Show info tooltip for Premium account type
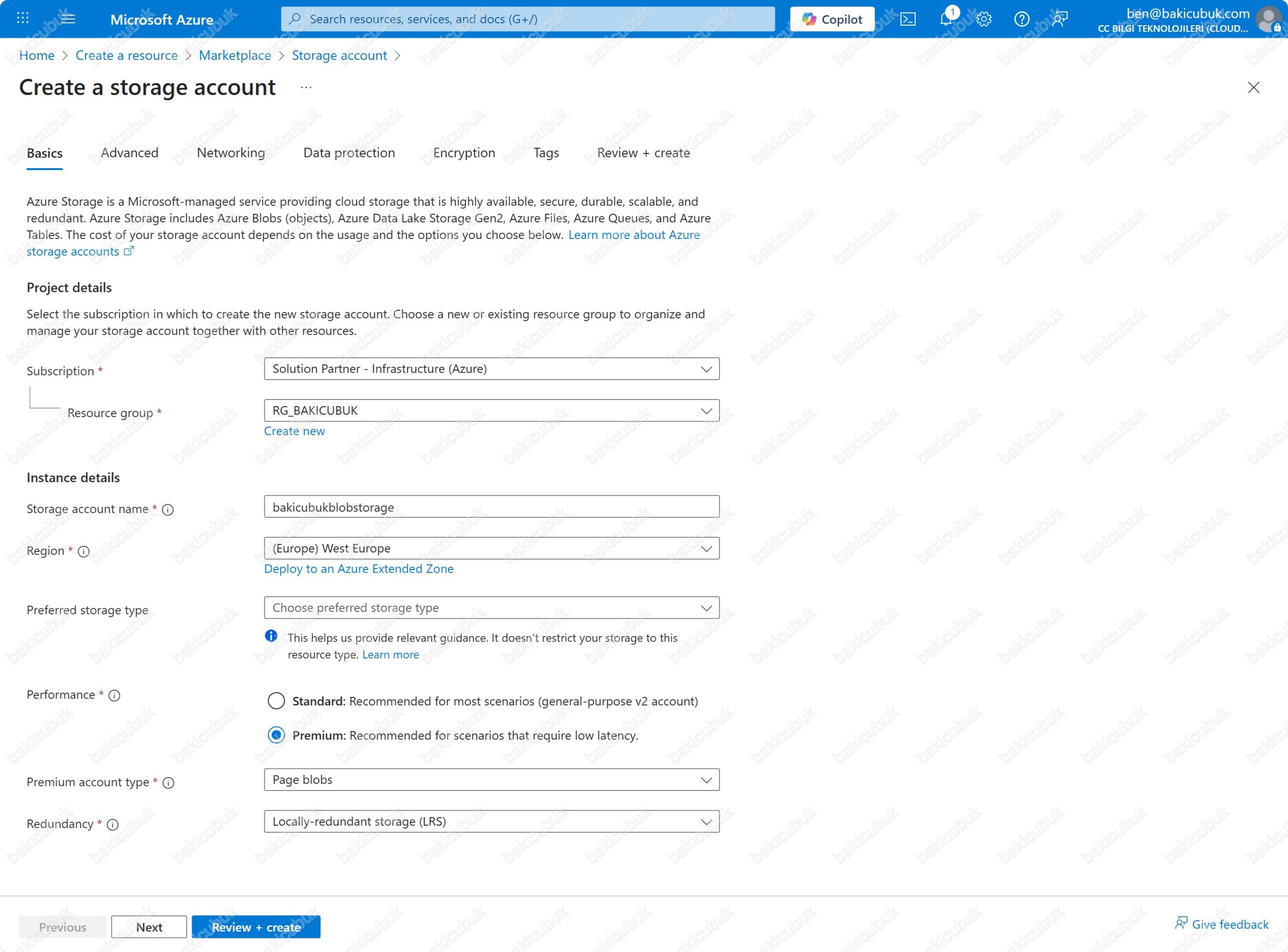The image size is (1288, 952). tap(168, 782)
